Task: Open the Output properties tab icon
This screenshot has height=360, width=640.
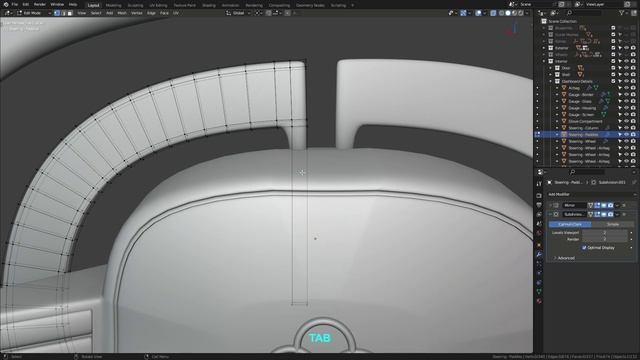Action: [x=539, y=205]
